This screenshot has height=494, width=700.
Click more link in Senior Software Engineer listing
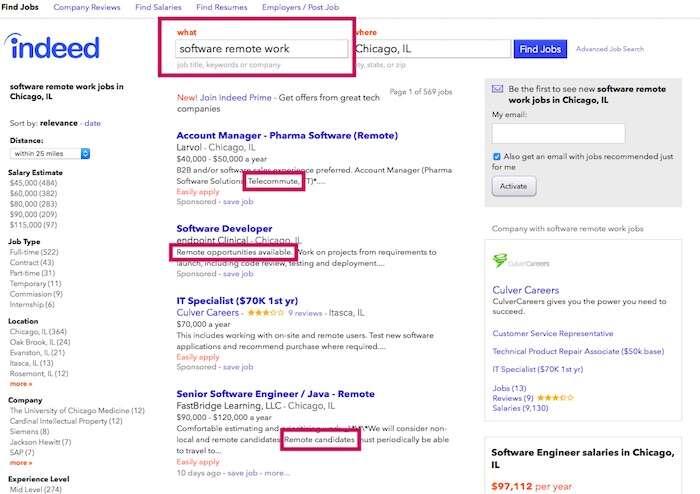277,473
